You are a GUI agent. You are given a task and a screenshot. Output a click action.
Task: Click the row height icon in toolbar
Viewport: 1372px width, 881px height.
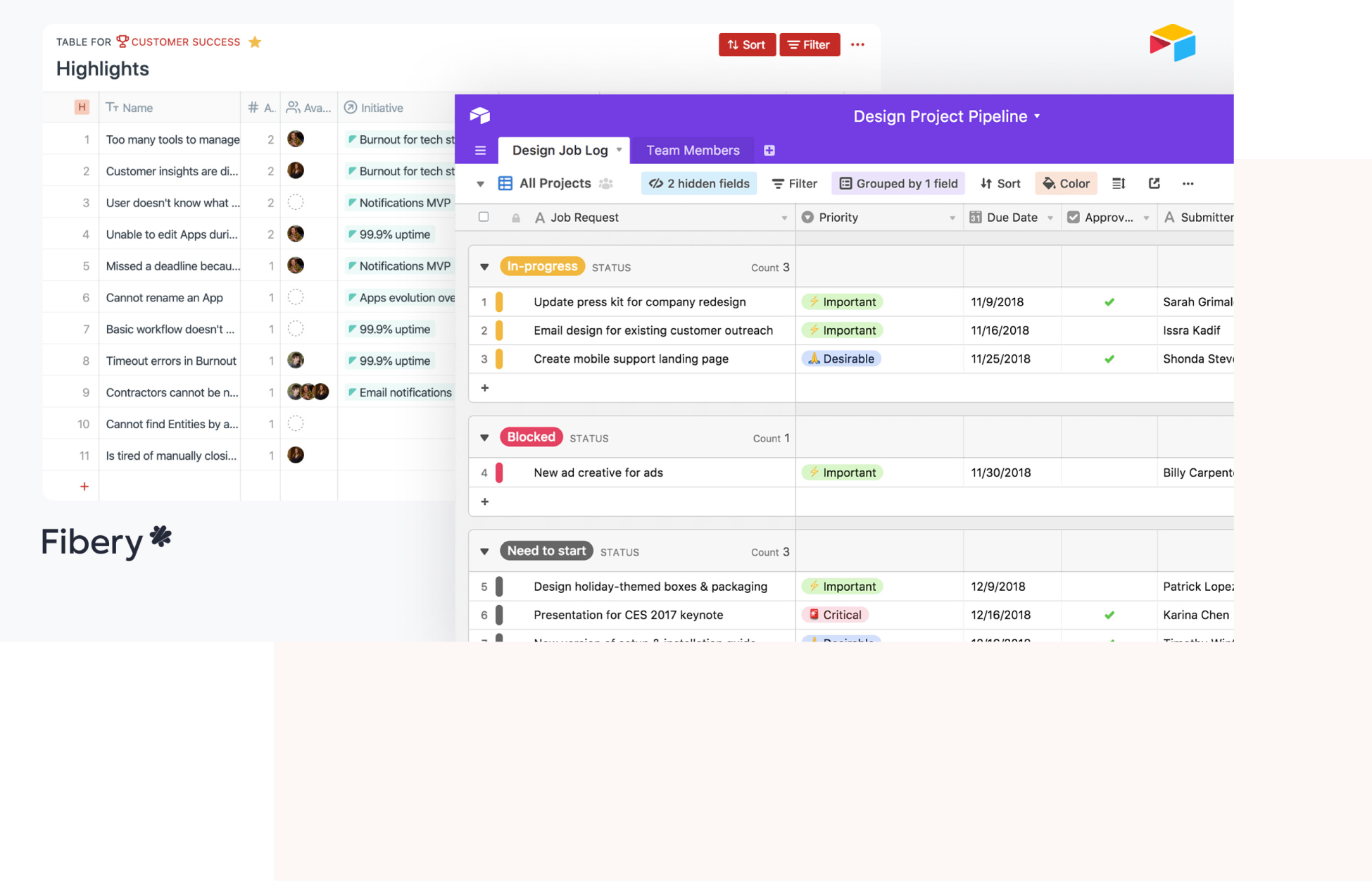pos(1119,184)
